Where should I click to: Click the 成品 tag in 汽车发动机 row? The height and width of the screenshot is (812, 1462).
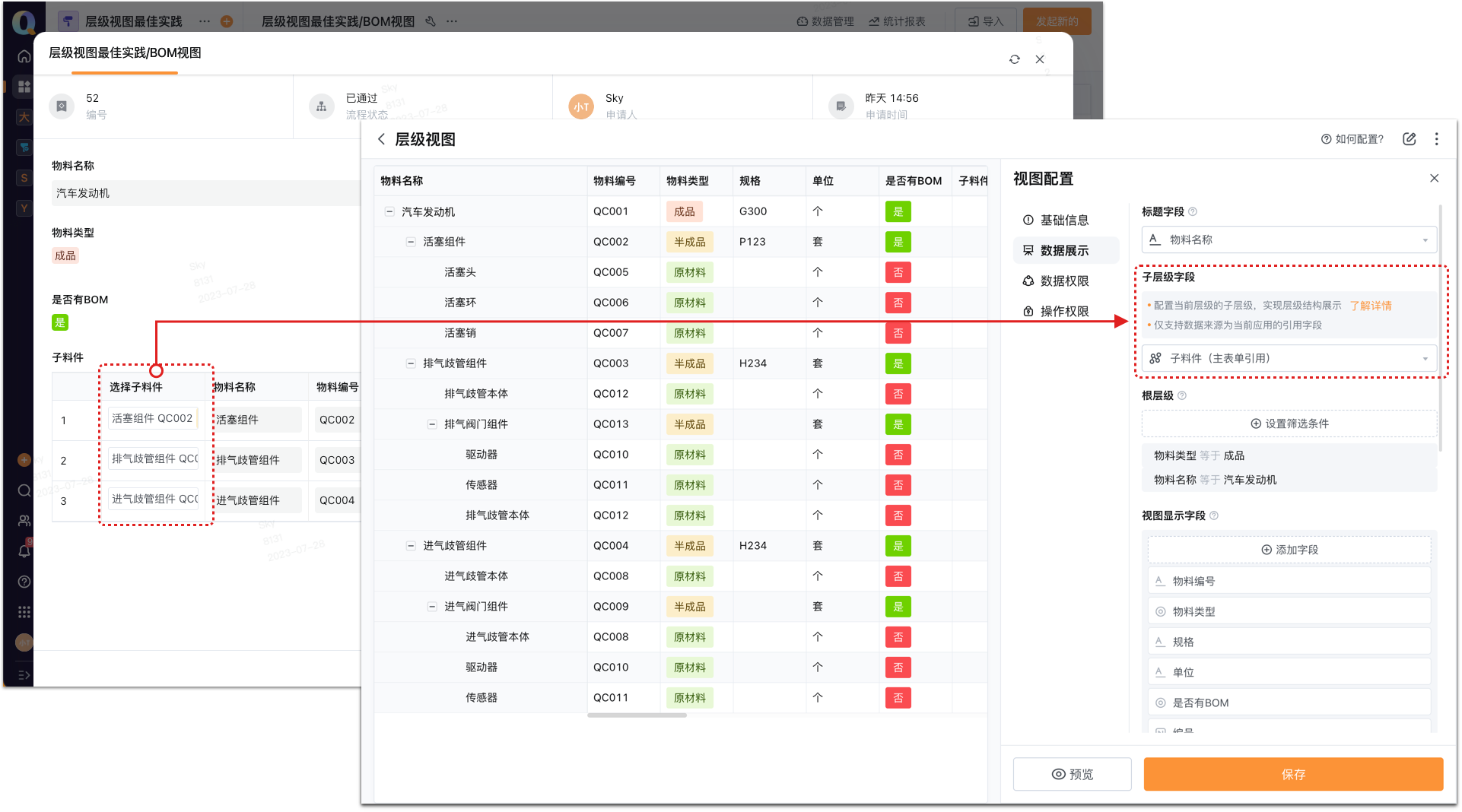point(684,211)
